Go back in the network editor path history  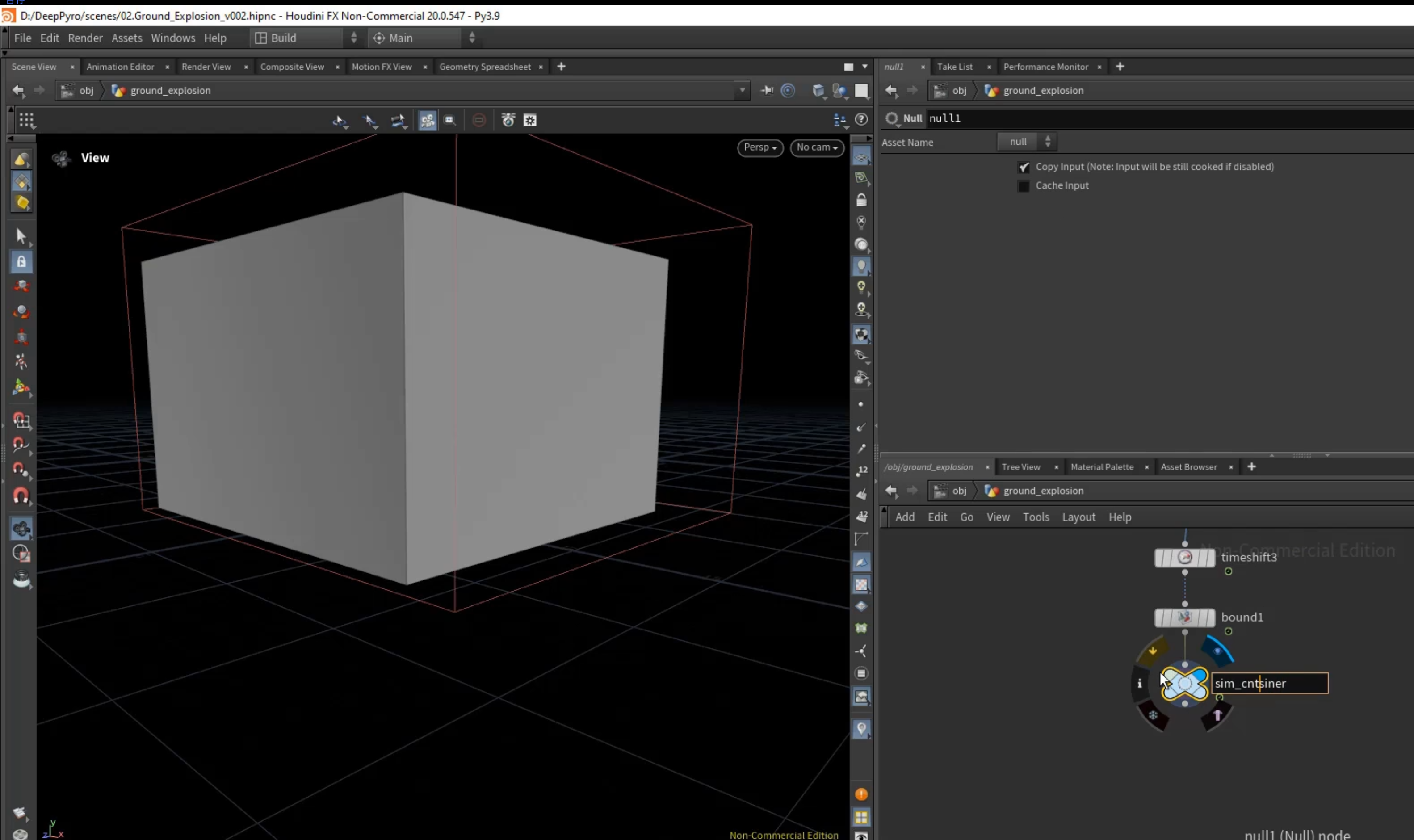point(891,491)
